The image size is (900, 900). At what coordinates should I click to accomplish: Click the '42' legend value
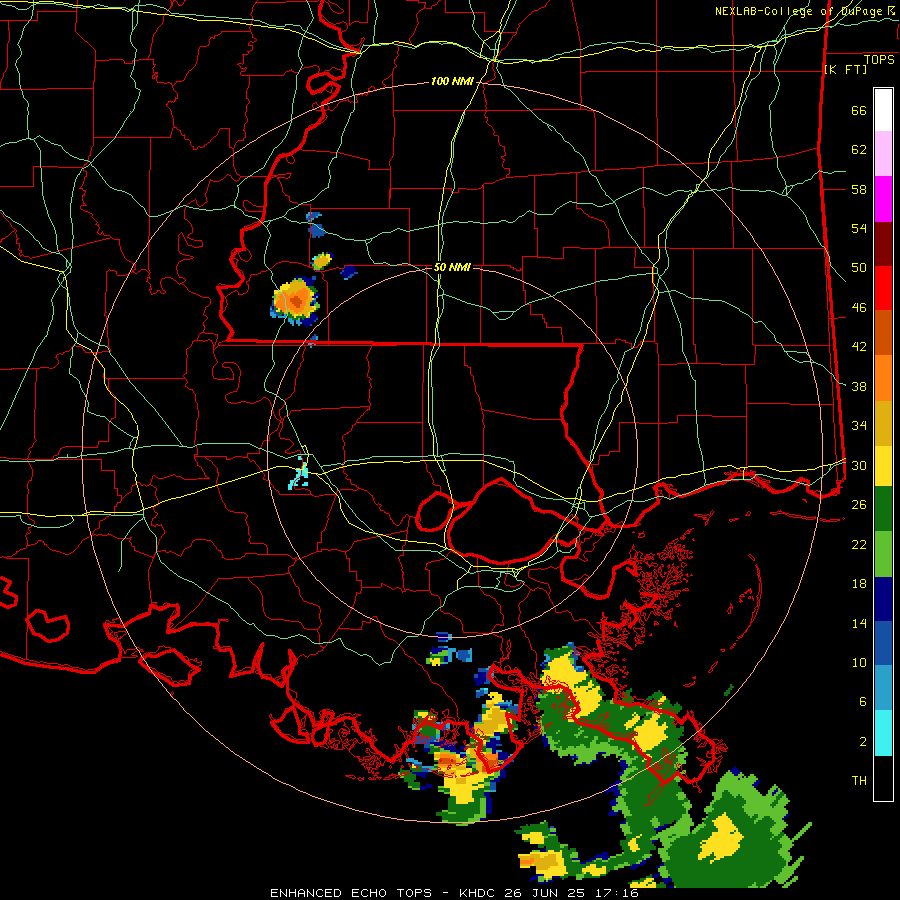click(859, 347)
